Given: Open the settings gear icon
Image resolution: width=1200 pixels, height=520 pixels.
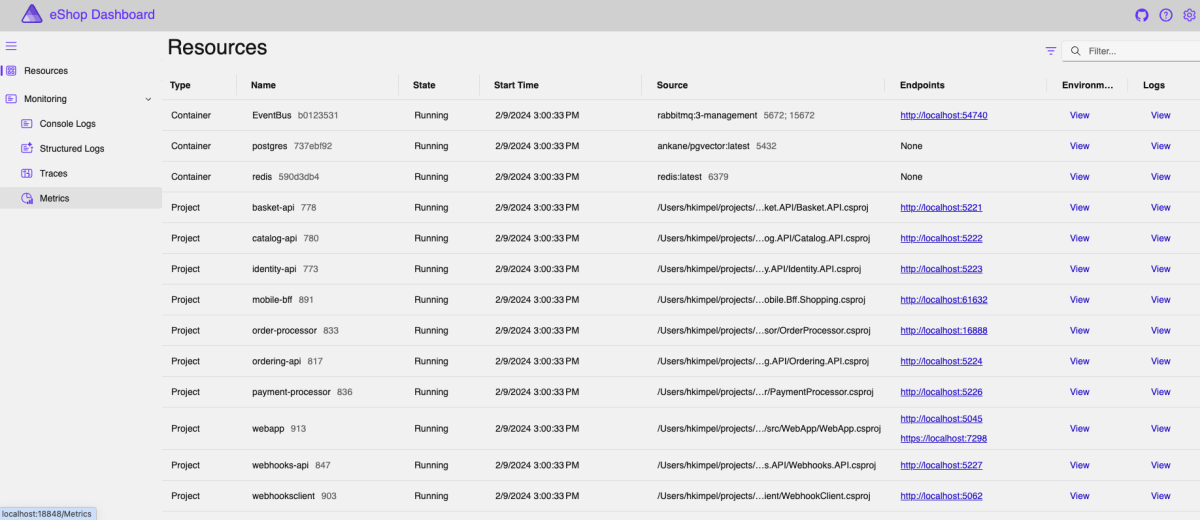Looking at the screenshot, I should pos(1189,15).
